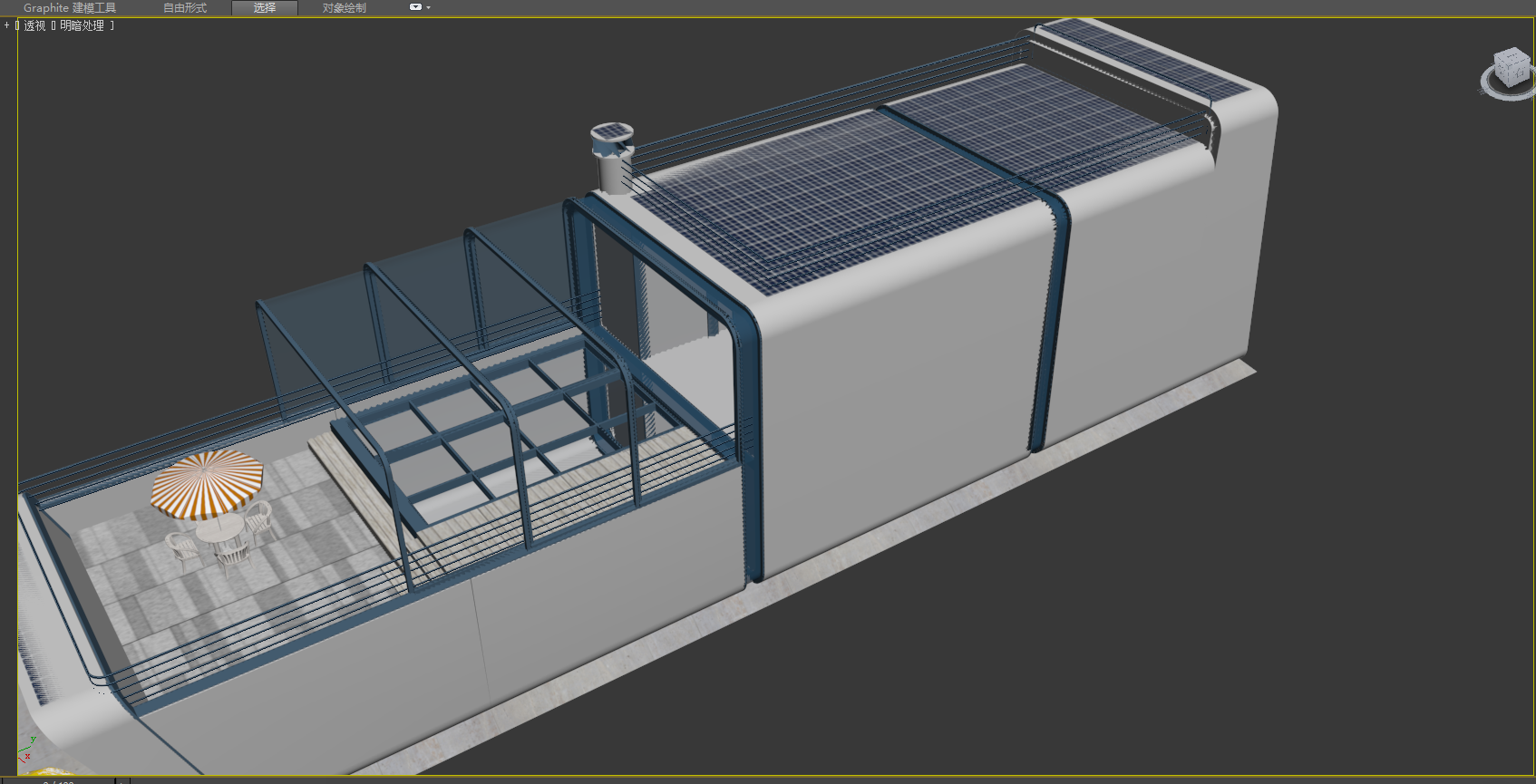
Task: Click the XYZ axis gizmo in the corner
Action: [25, 750]
